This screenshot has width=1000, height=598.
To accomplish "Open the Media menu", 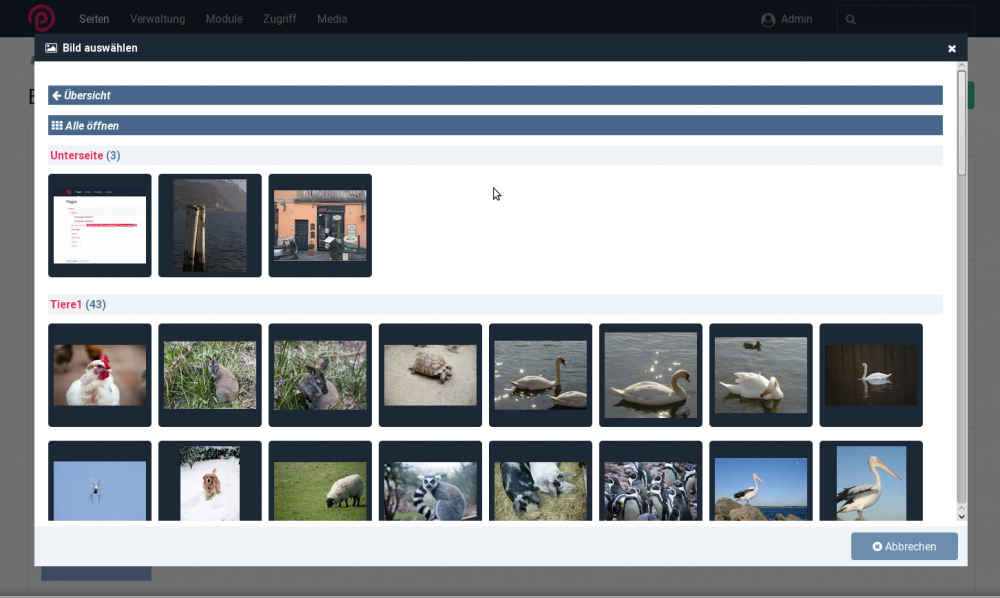I will point(332,19).
